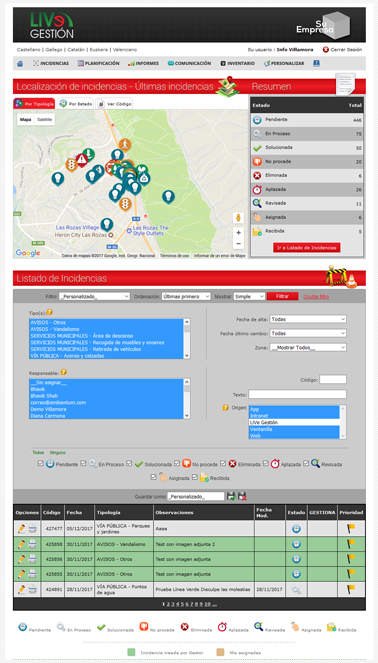This screenshot has height=663, width=378.
Task: Click the Todos status link
Action: [x=38, y=452]
